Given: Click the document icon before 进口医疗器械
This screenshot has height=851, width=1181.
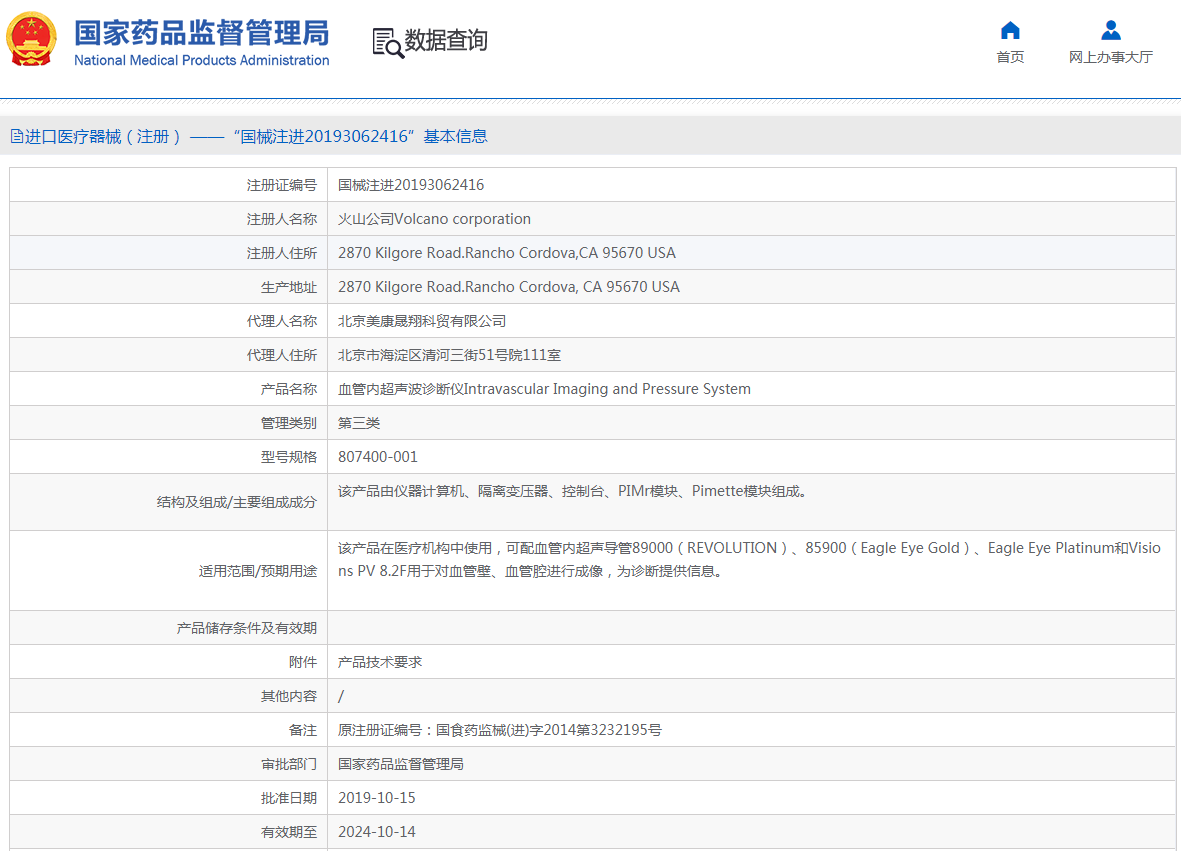Looking at the screenshot, I should [x=17, y=137].
